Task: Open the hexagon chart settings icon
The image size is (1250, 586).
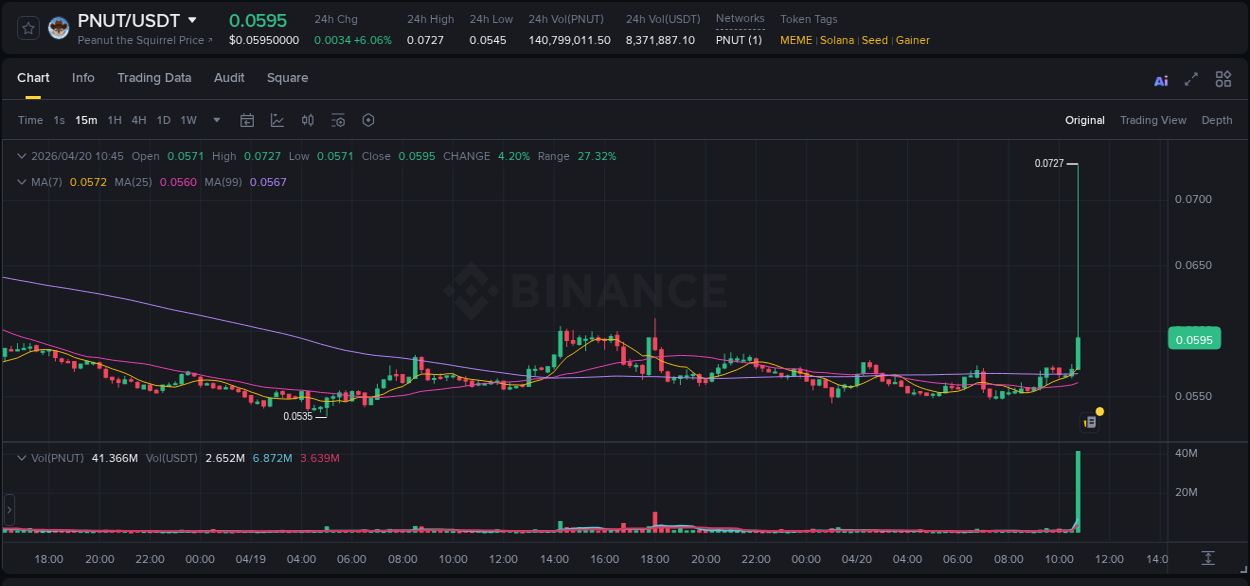Action: [x=368, y=120]
